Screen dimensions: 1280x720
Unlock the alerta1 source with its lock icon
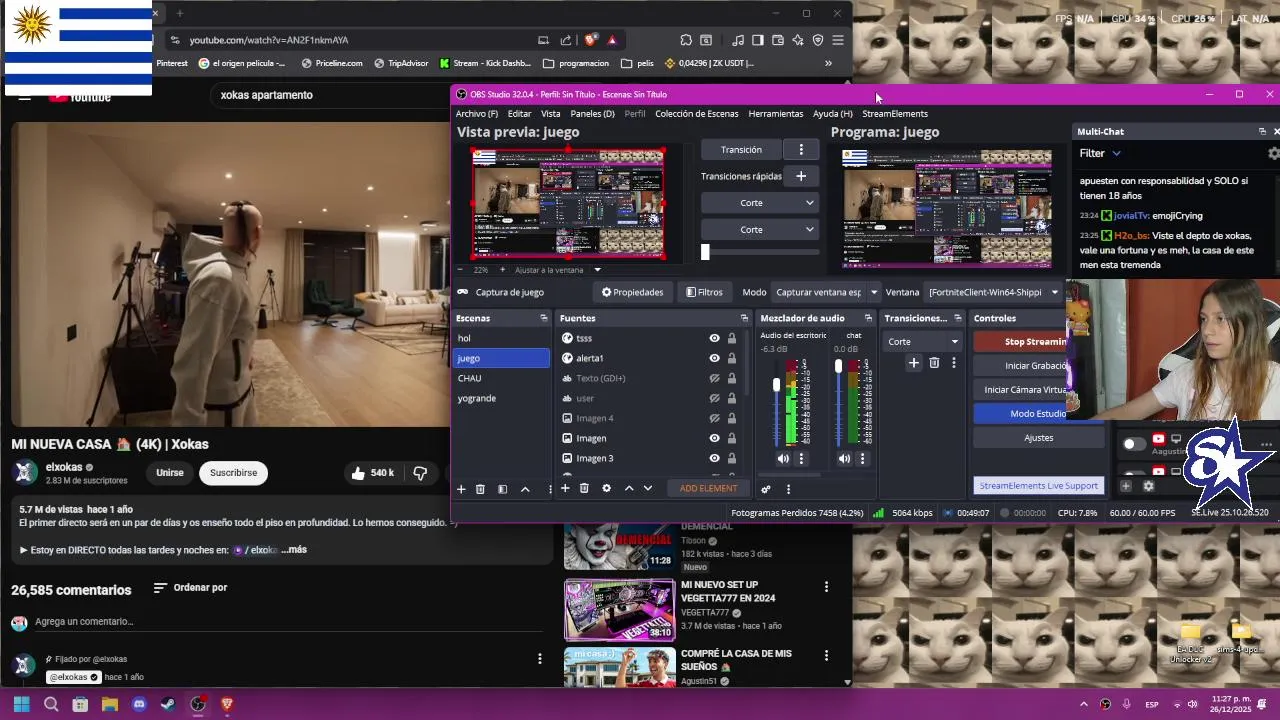click(x=731, y=358)
